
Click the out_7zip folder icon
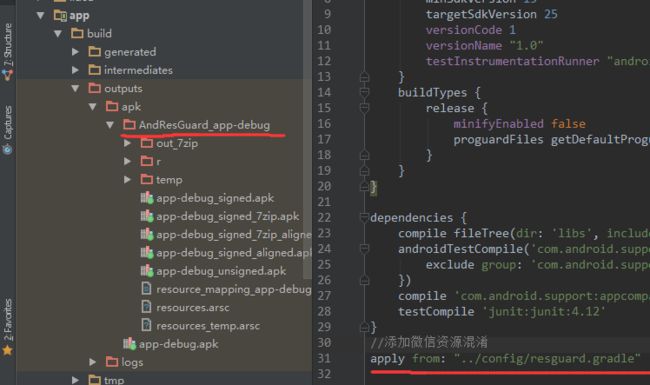[x=147, y=143]
